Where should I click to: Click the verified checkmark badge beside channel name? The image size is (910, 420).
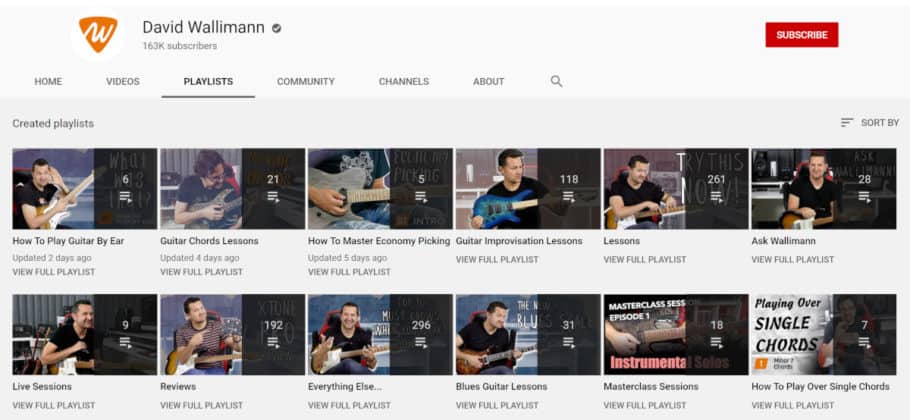[277, 28]
